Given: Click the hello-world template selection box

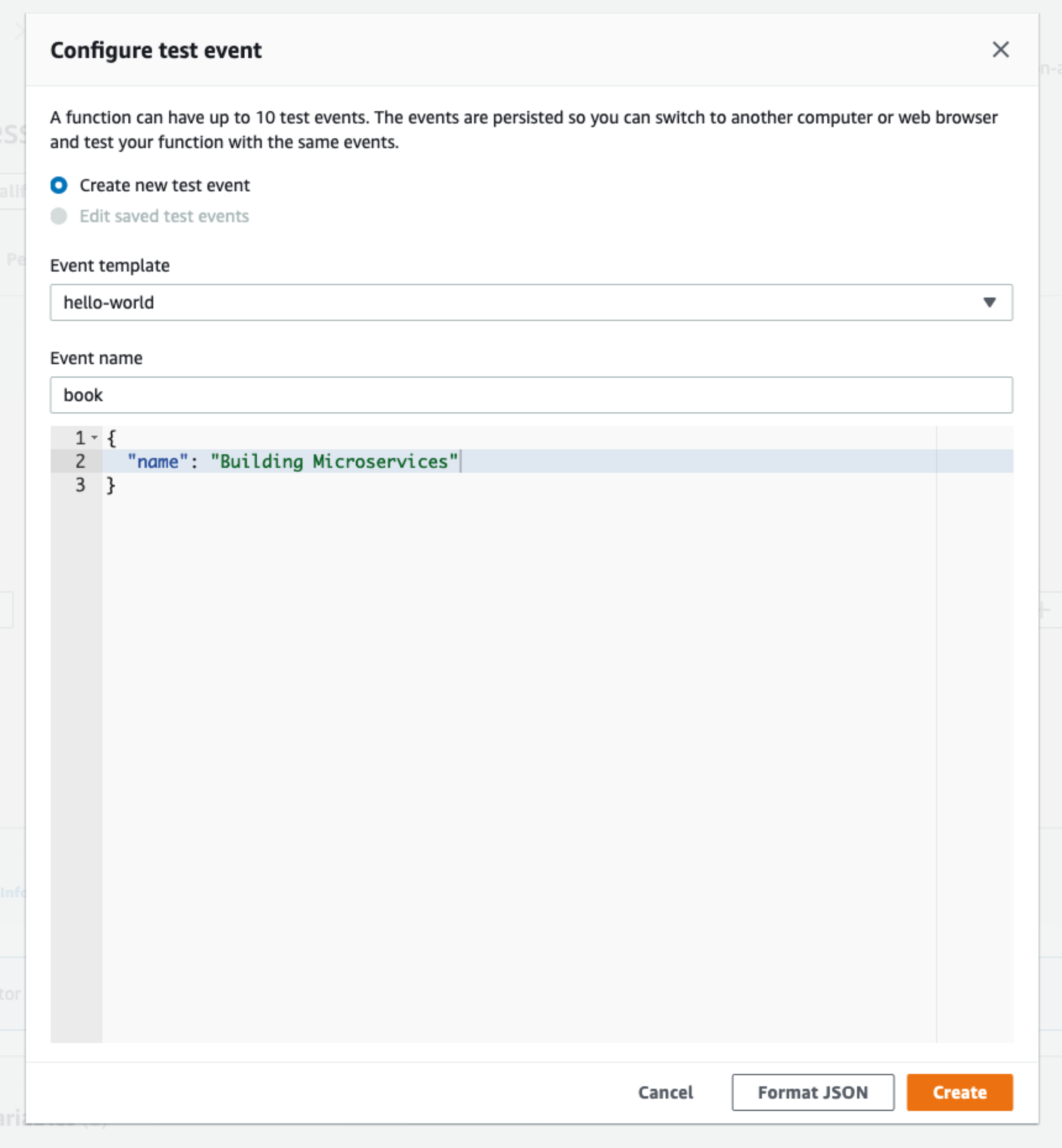Looking at the screenshot, I should coord(531,302).
